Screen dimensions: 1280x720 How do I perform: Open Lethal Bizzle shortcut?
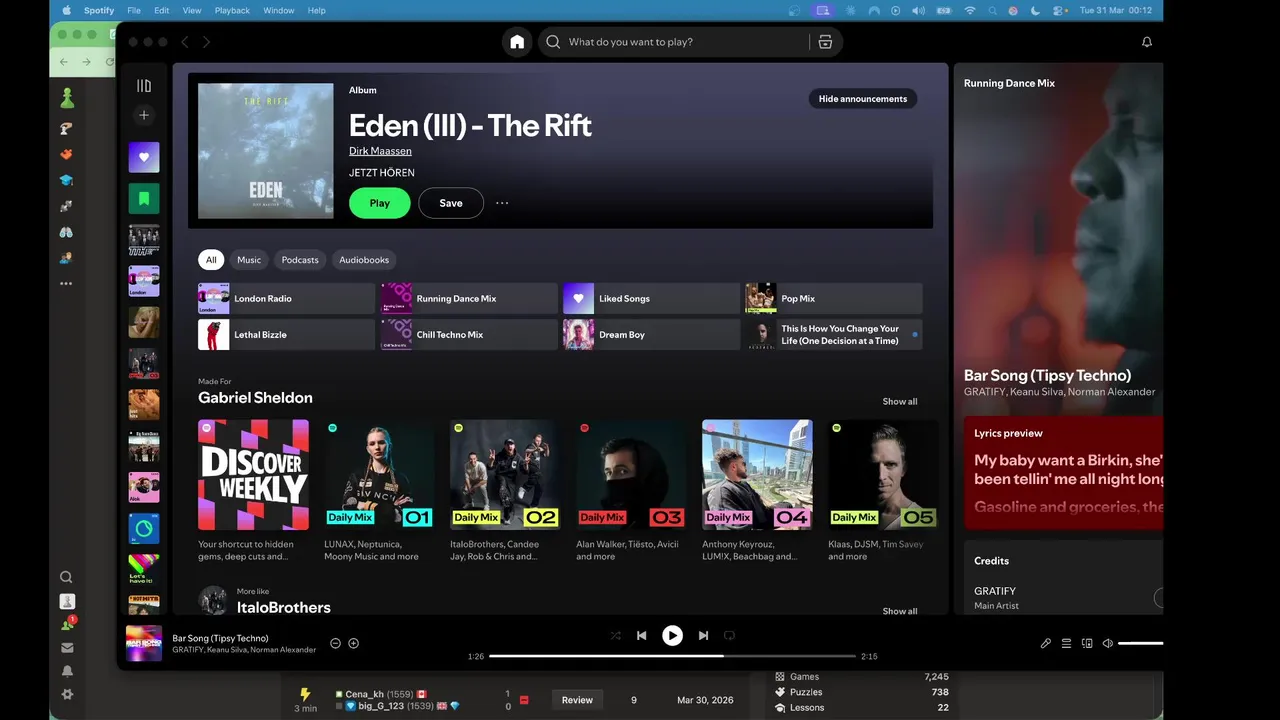pyautogui.click(x=286, y=335)
